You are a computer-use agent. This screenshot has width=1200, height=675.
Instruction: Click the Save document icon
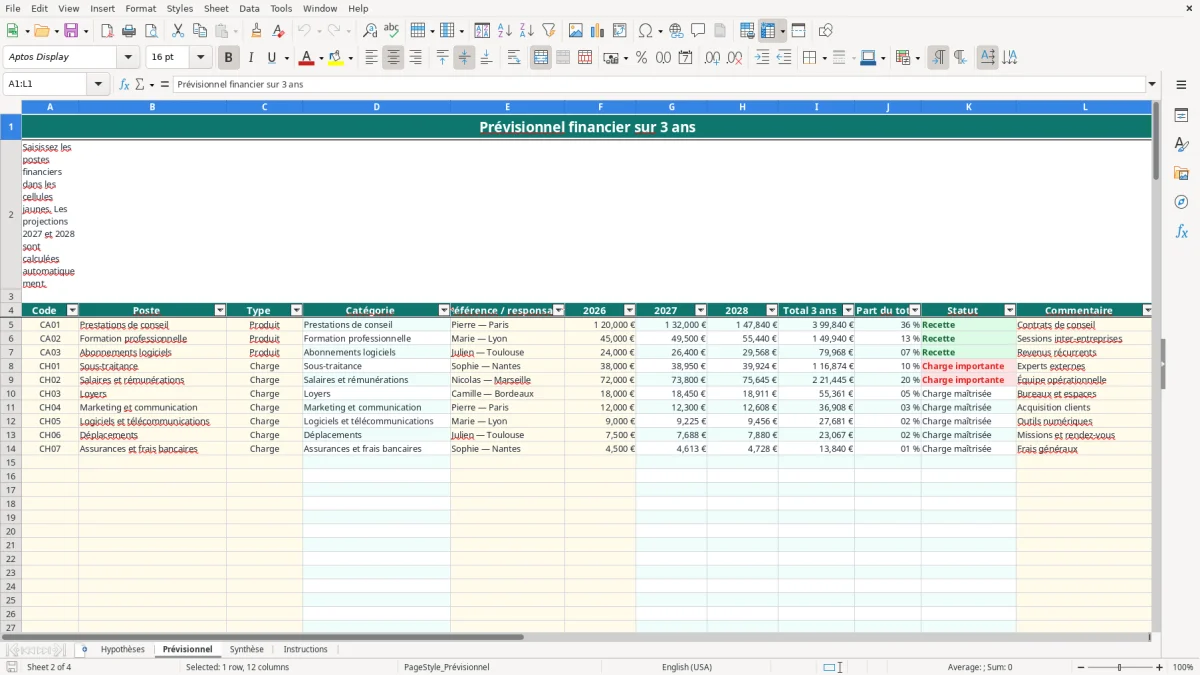pos(71,31)
